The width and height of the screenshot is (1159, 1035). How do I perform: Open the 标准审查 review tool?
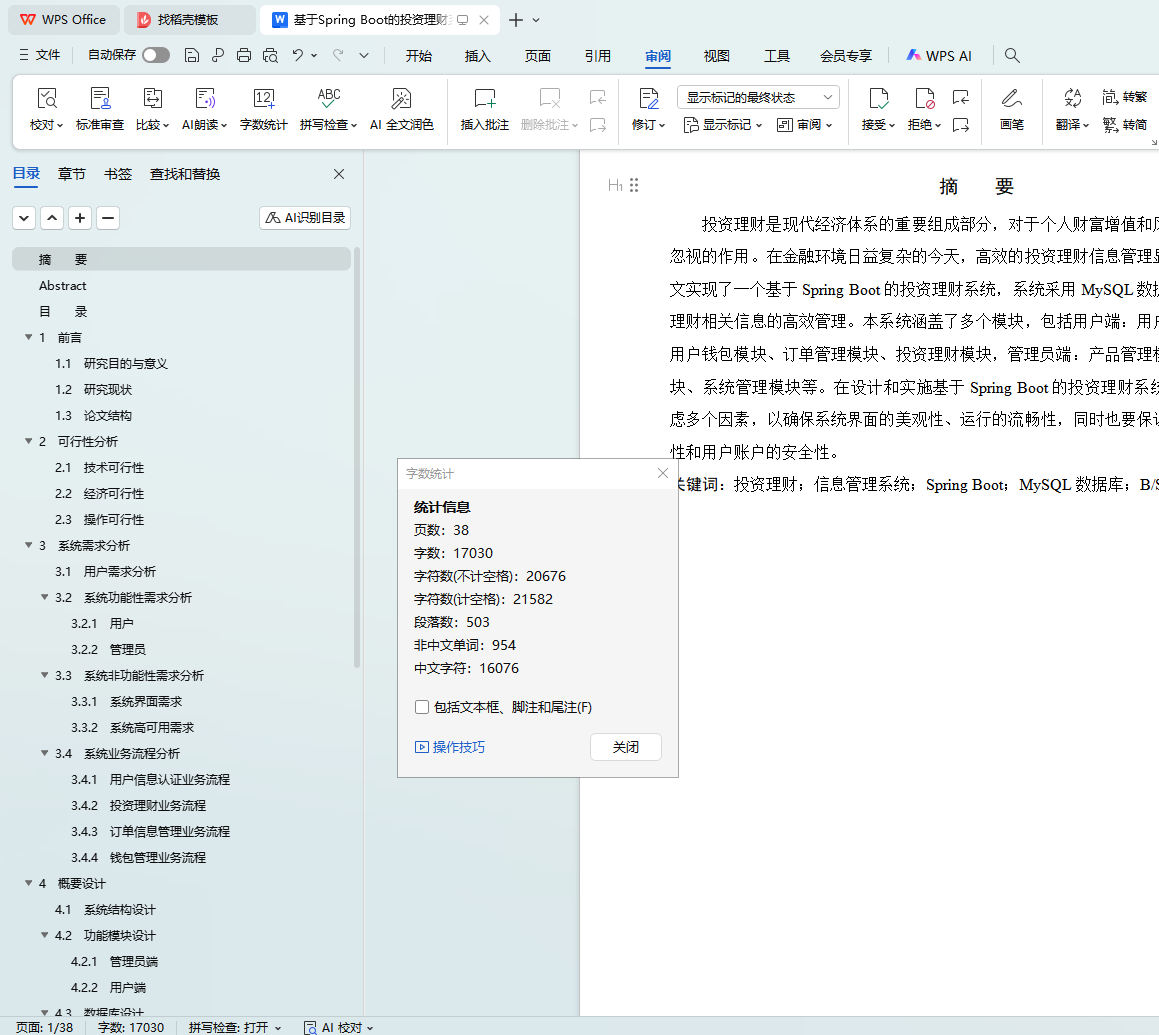click(100, 99)
